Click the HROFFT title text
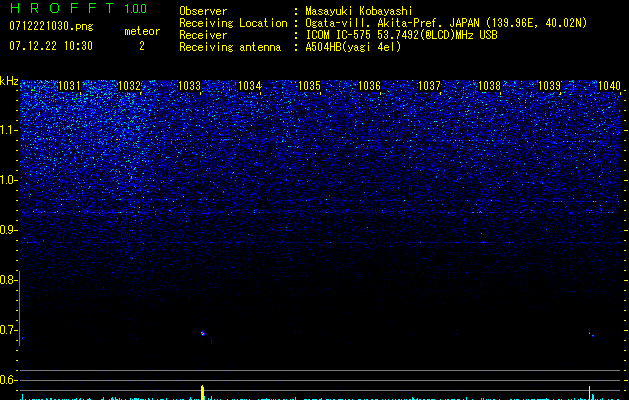The width and height of the screenshot is (629, 400). tap(62, 8)
